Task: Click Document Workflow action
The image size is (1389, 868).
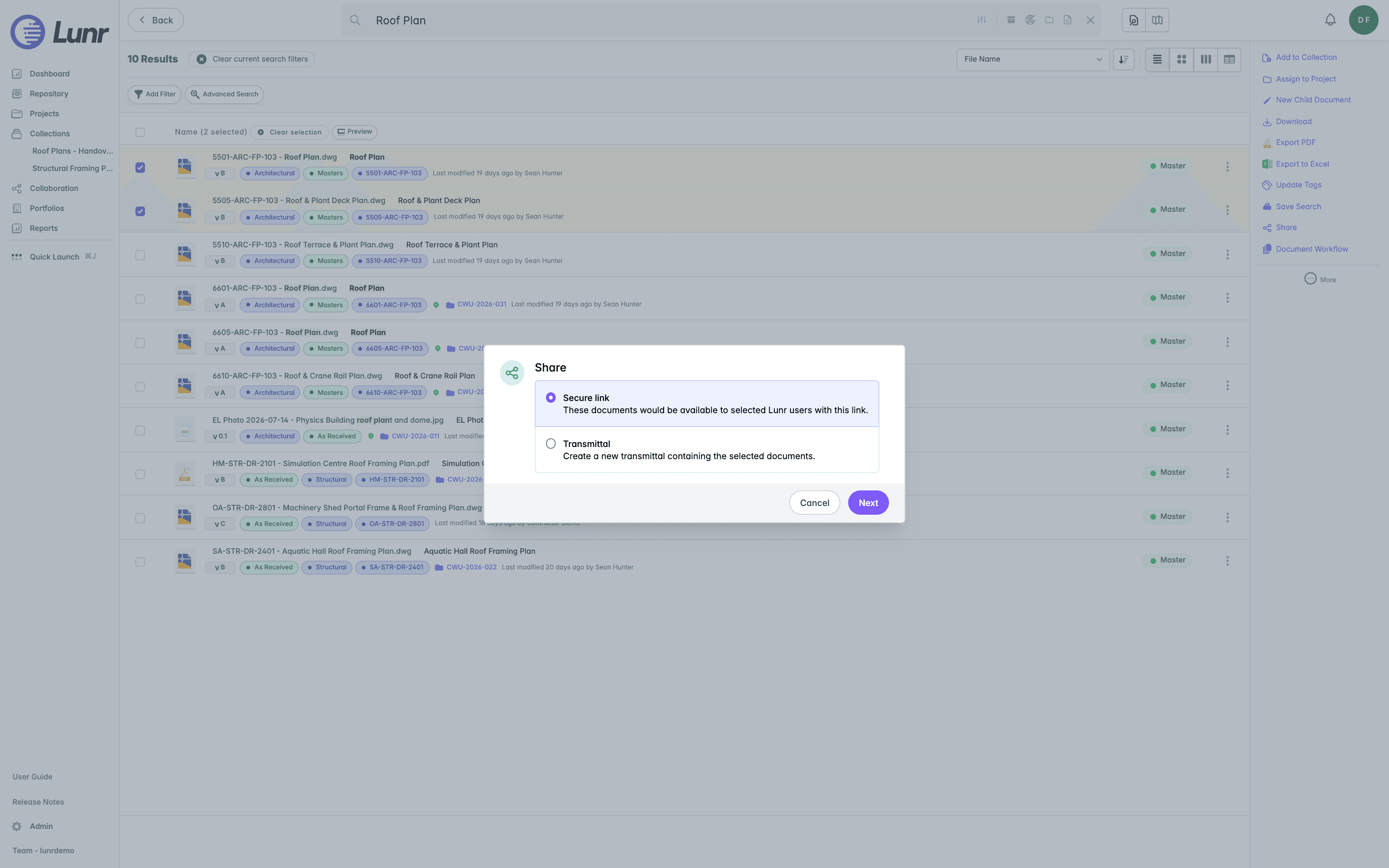Action: (x=1305, y=249)
